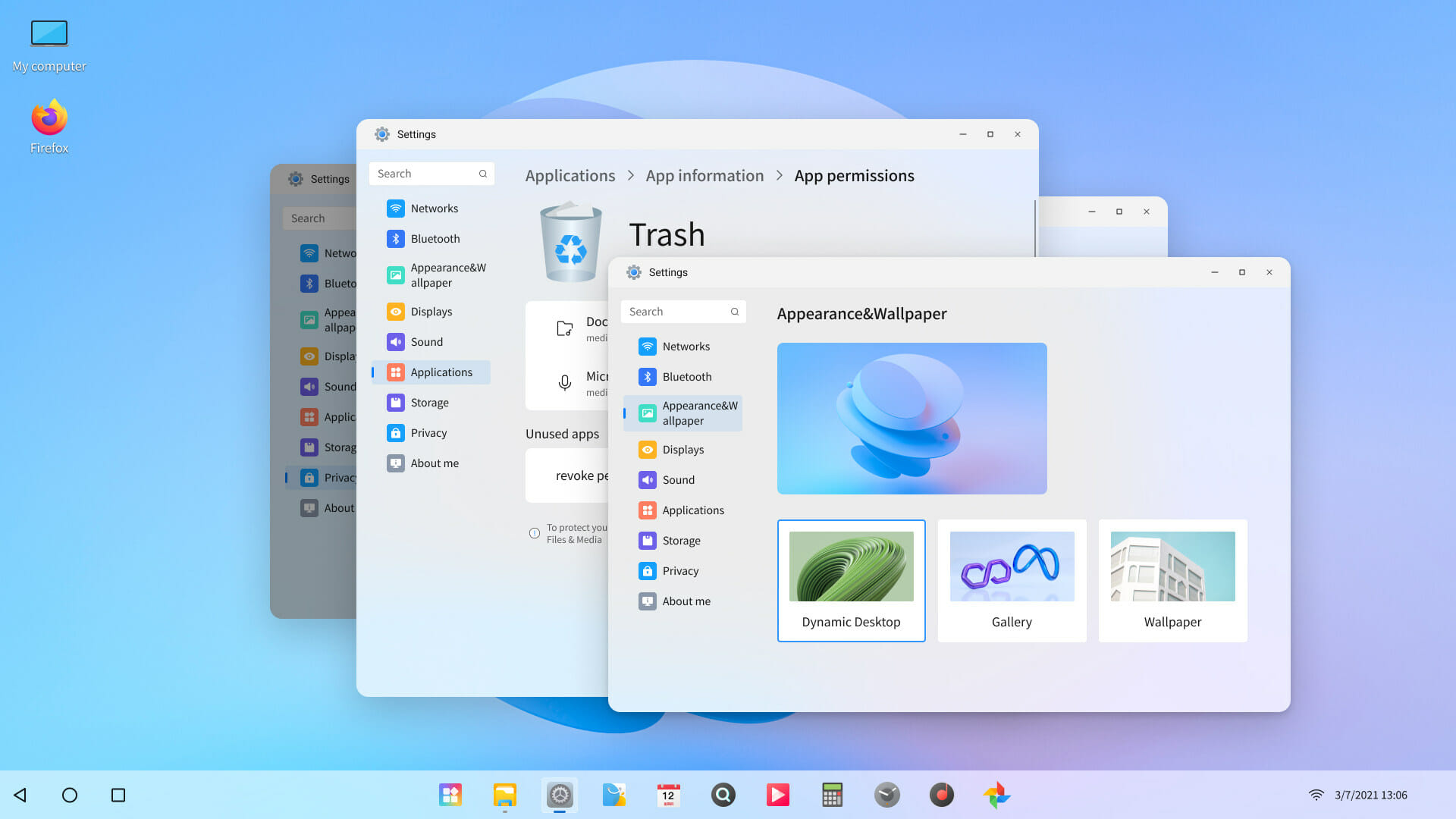
Task: Select Wallpaper option in appearance settings
Action: tap(1172, 580)
